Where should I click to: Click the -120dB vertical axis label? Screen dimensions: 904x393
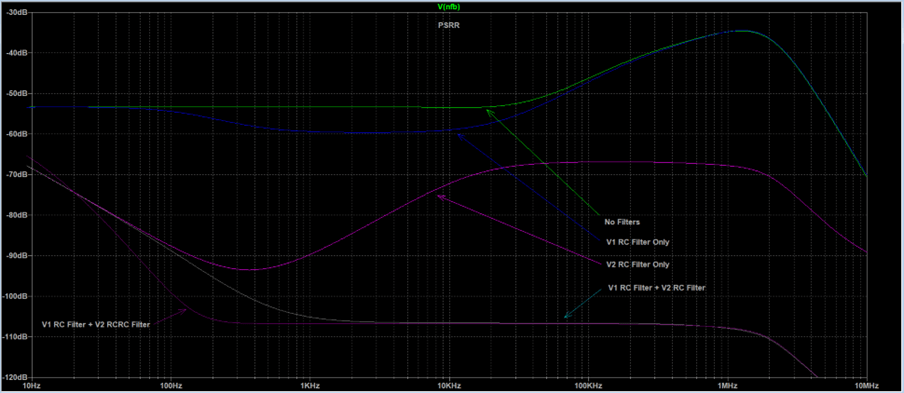(x=15, y=377)
